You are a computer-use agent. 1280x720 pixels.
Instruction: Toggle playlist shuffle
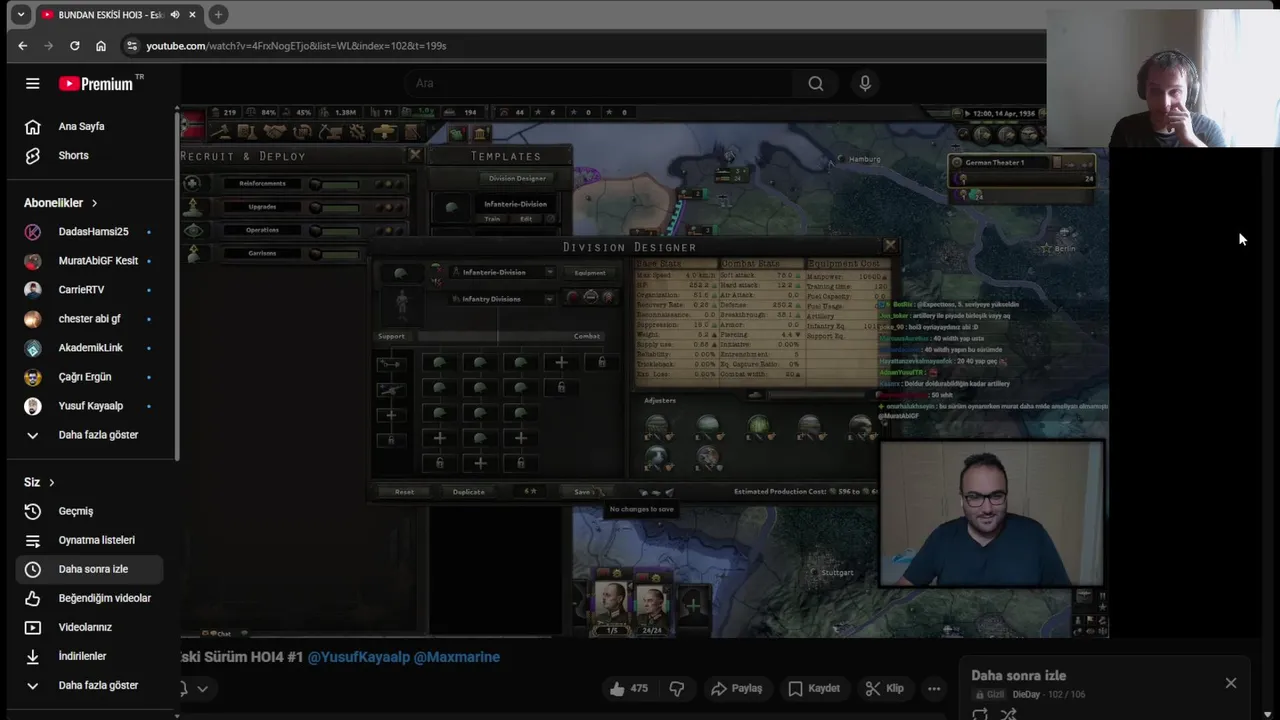pyautogui.click(x=1008, y=713)
